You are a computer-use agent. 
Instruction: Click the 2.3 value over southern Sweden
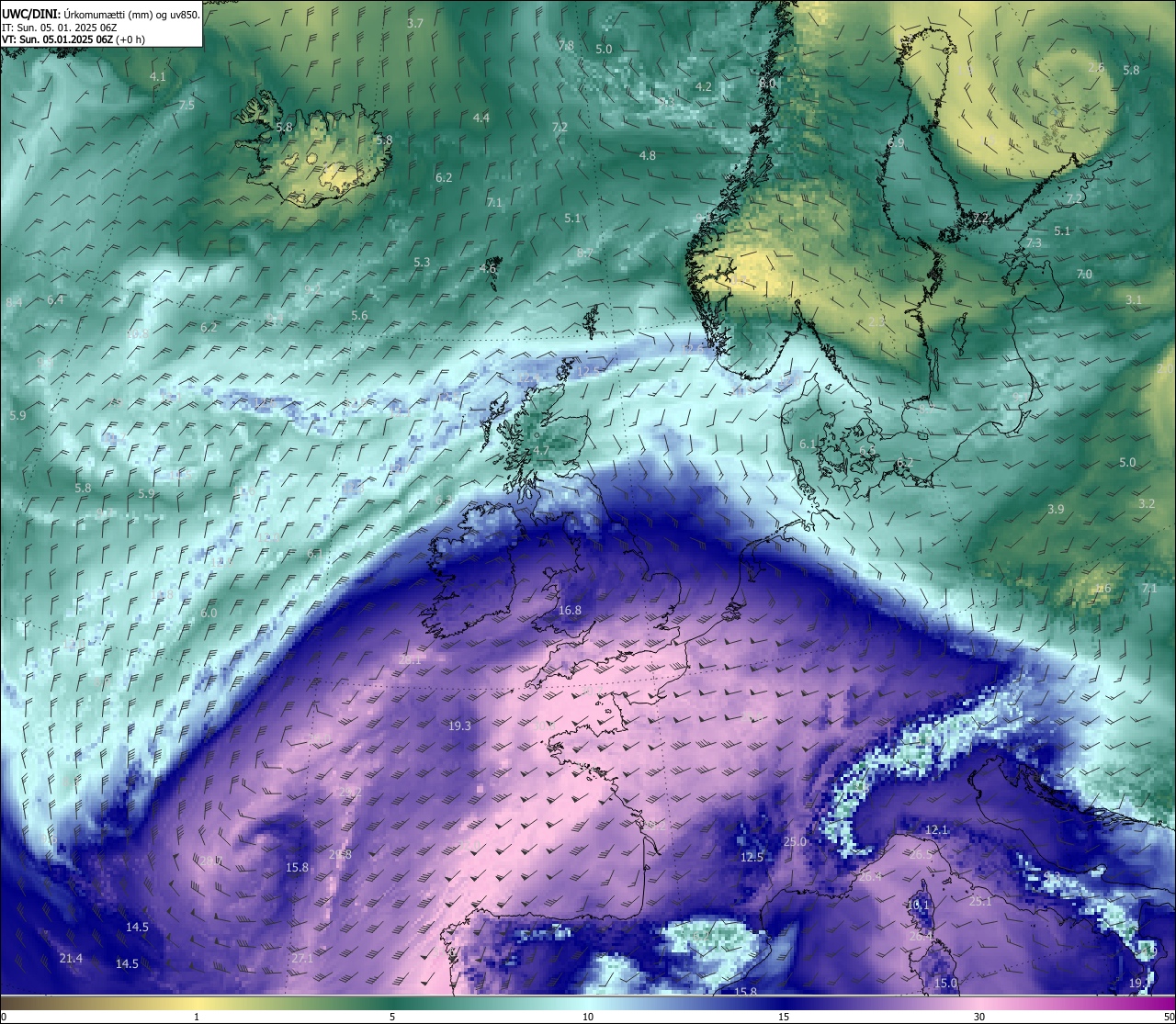877,322
